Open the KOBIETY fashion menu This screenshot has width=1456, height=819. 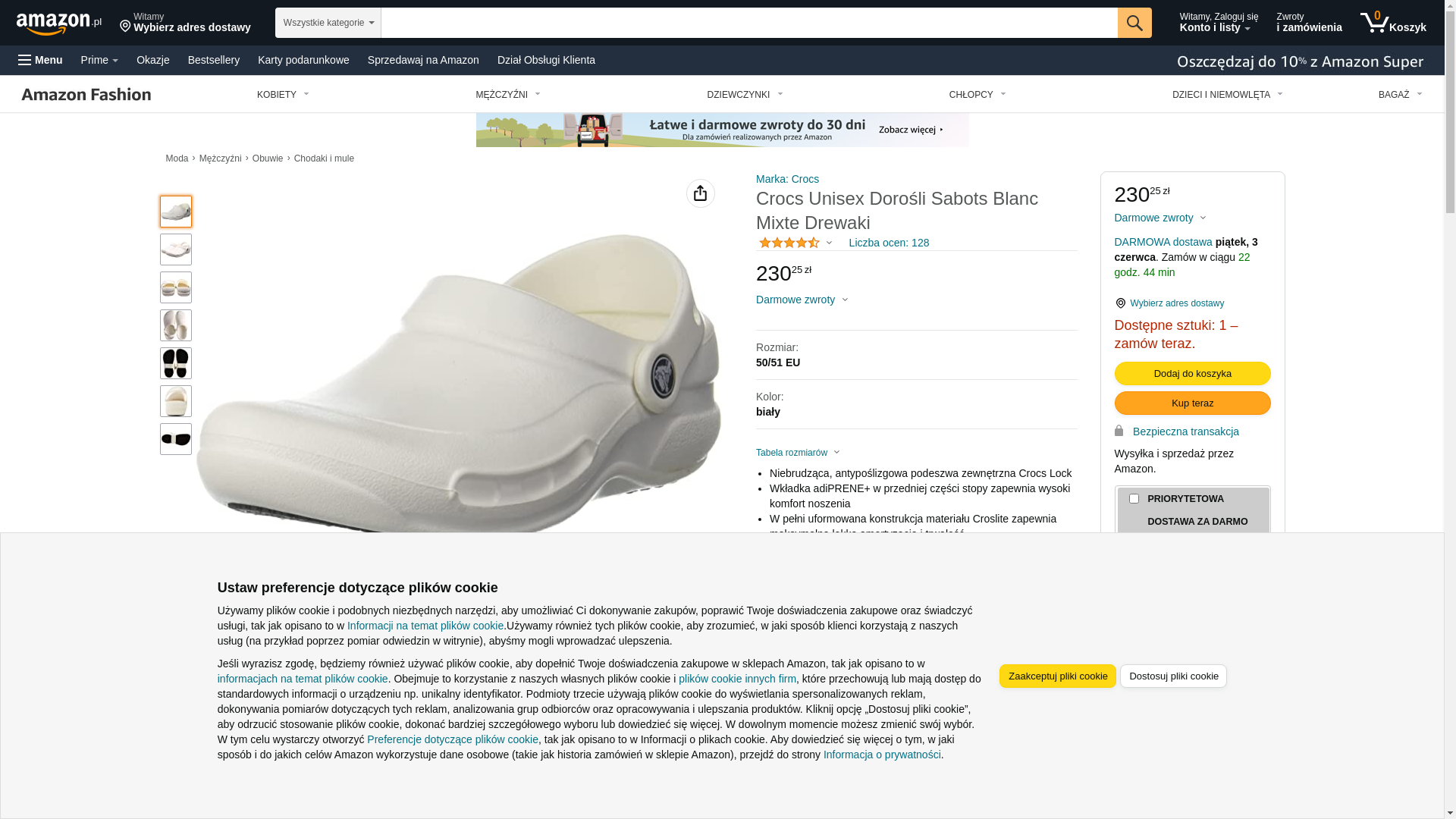pos(283,95)
